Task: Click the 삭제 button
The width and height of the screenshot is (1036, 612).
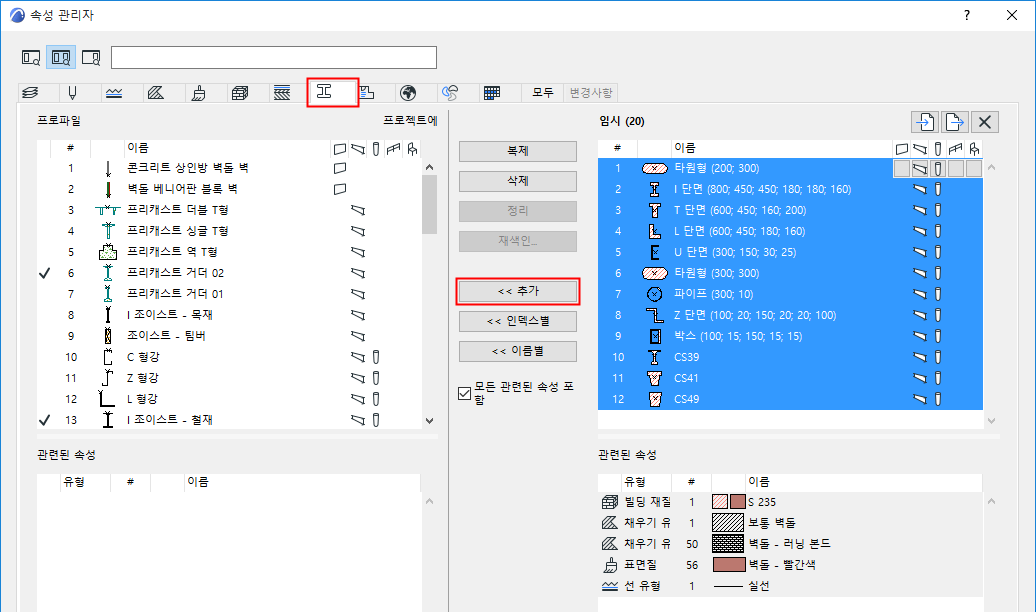Action: (518, 180)
